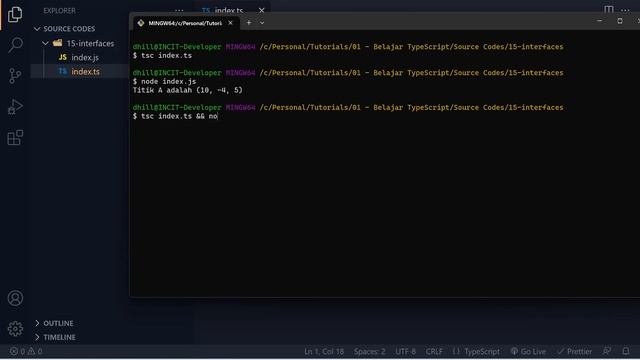Click the EXPLORER panel title
Screen dimensions: 640x360
coord(60,11)
